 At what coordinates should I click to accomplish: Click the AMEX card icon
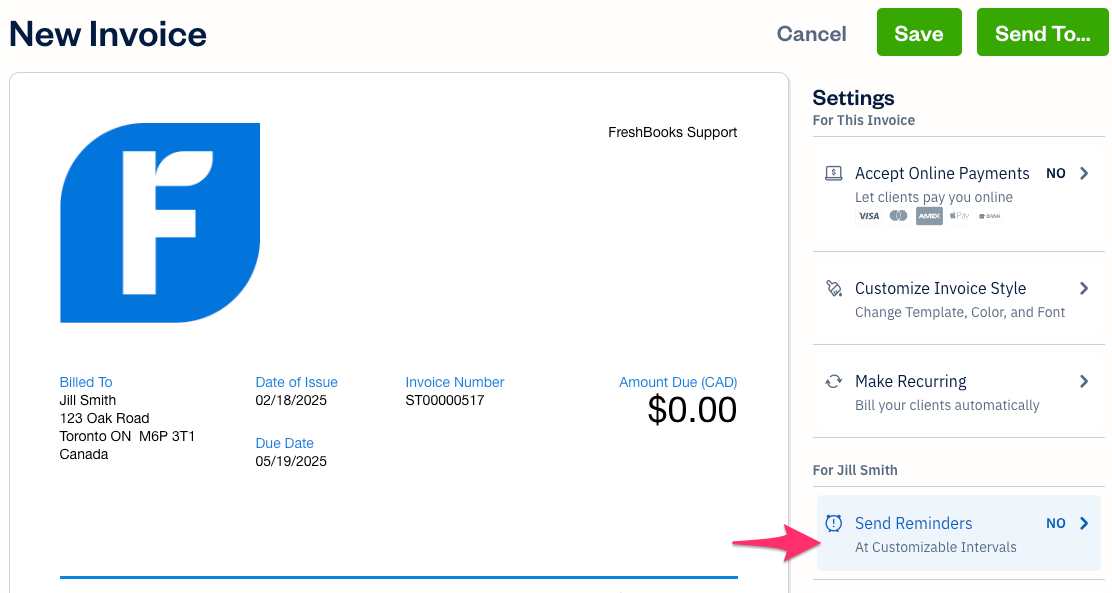(929, 216)
